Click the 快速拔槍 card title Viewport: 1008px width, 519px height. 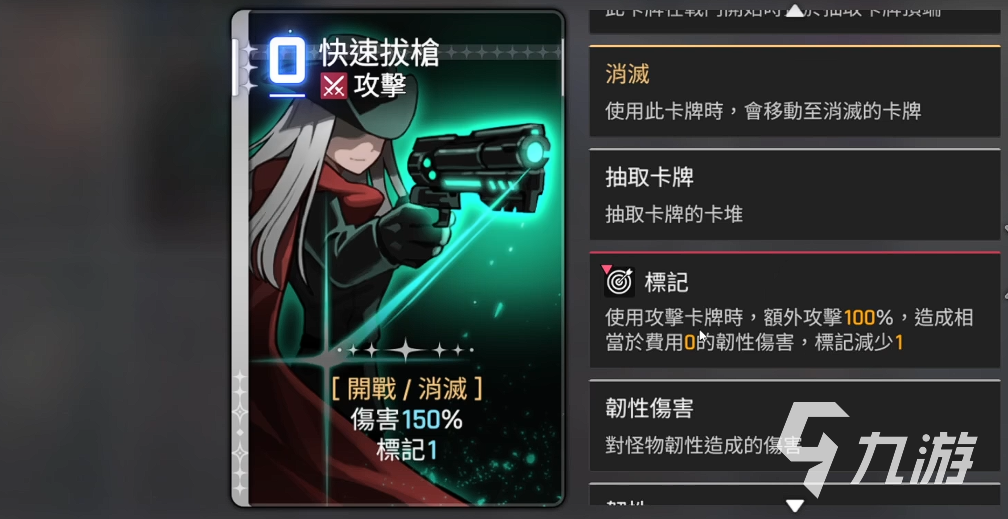[380, 53]
